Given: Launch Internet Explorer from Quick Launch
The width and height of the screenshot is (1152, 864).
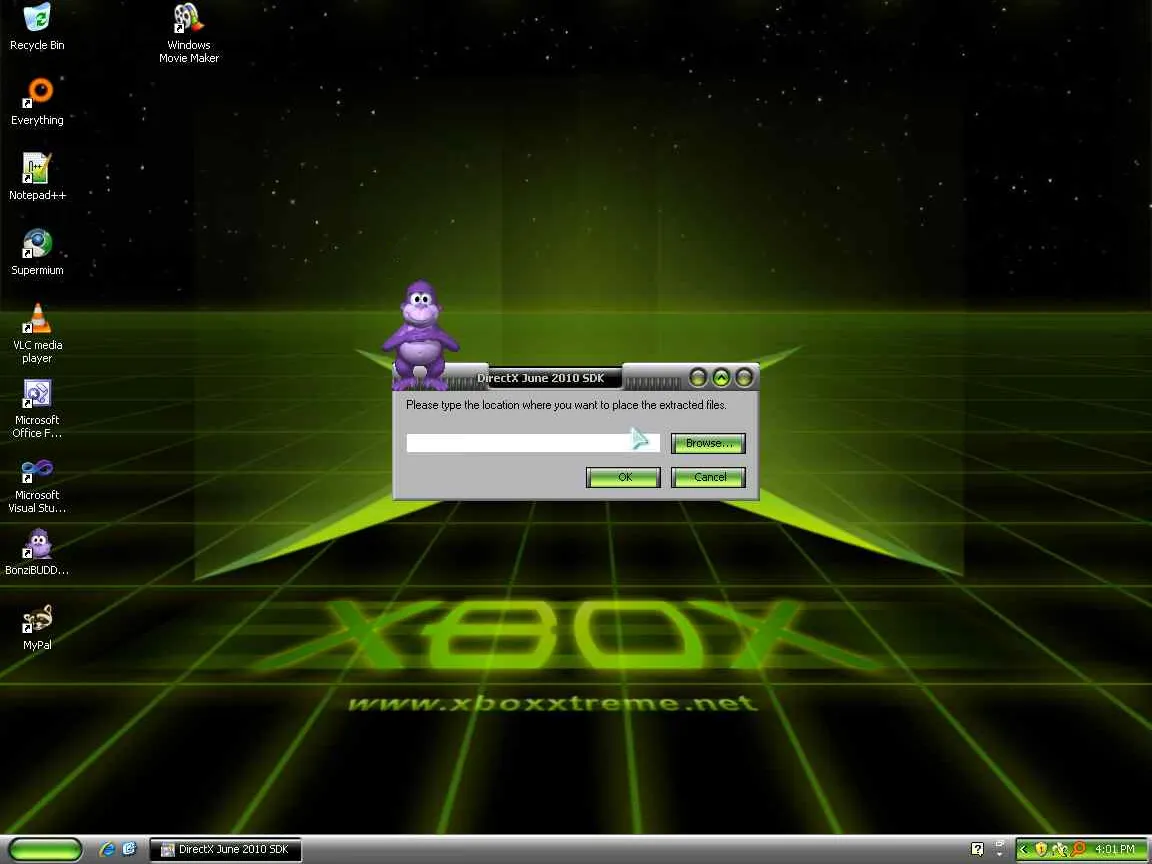Looking at the screenshot, I should [x=107, y=849].
